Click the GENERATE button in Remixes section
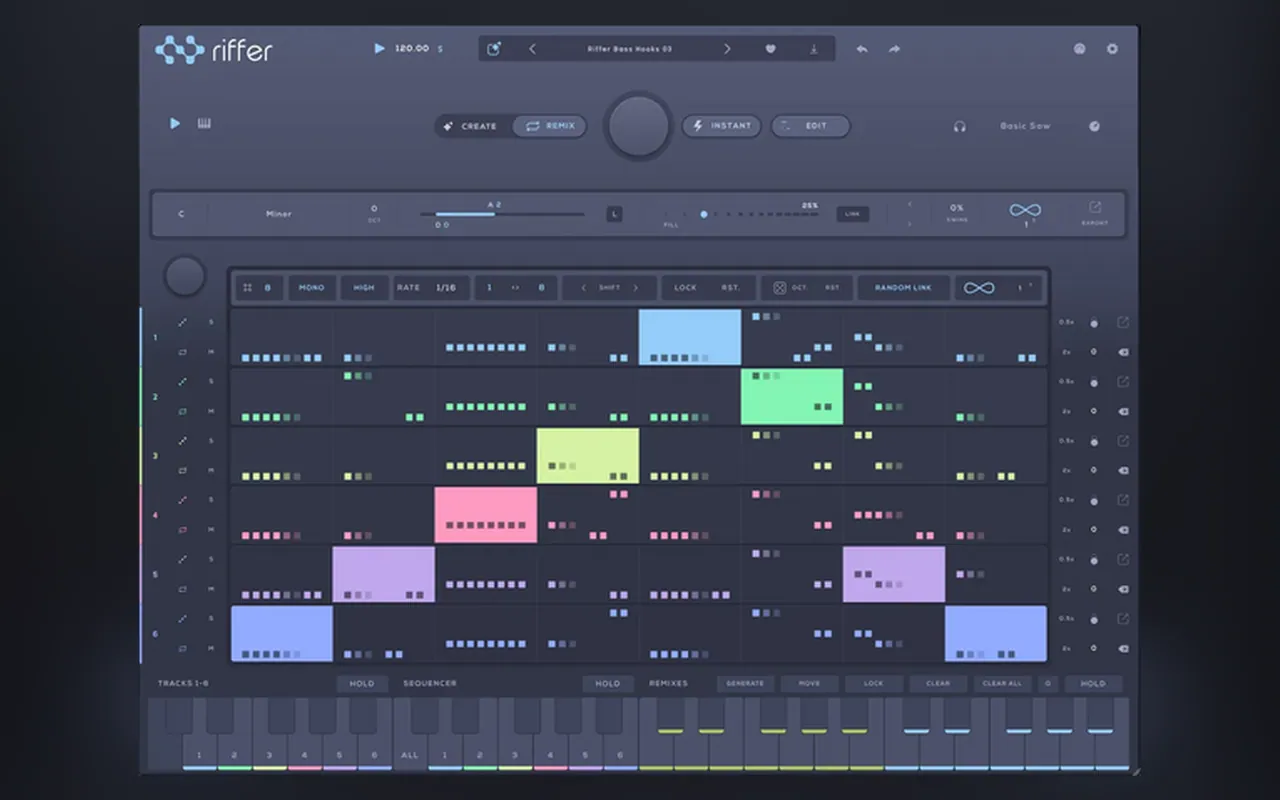Image resolution: width=1280 pixels, height=800 pixels. coord(745,684)
